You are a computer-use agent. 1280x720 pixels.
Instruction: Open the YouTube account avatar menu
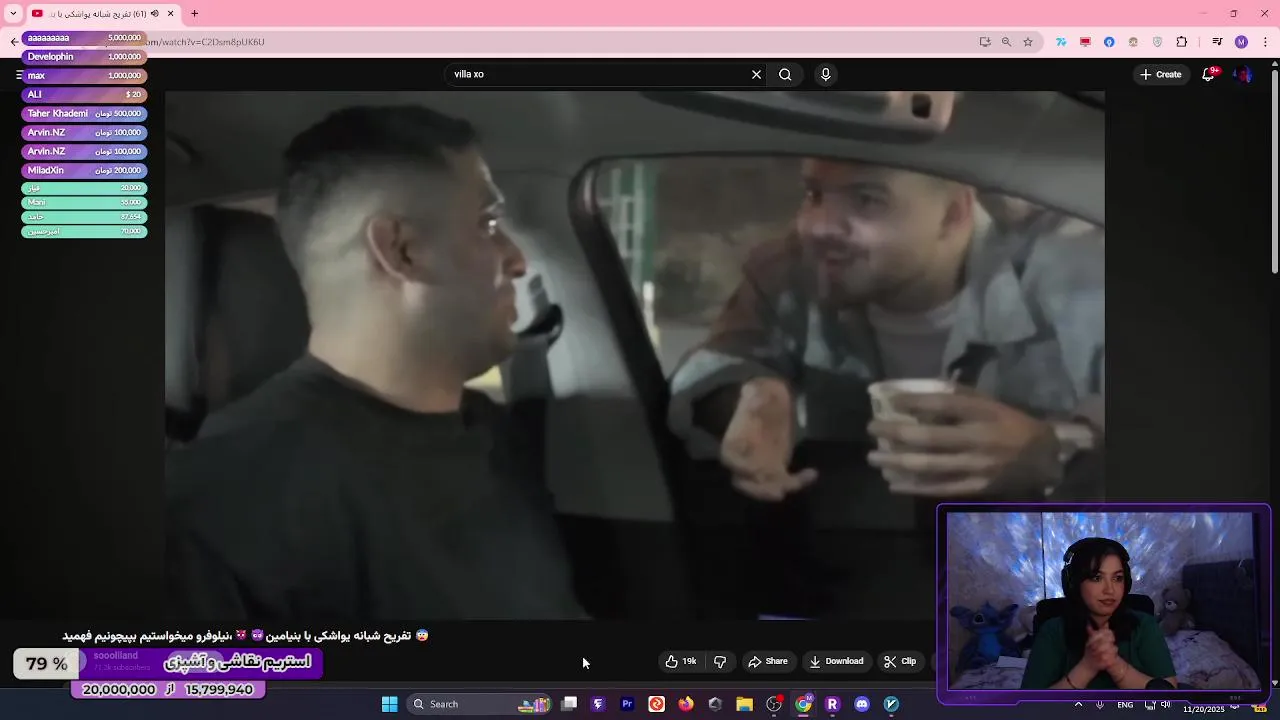pos(1243,74)
